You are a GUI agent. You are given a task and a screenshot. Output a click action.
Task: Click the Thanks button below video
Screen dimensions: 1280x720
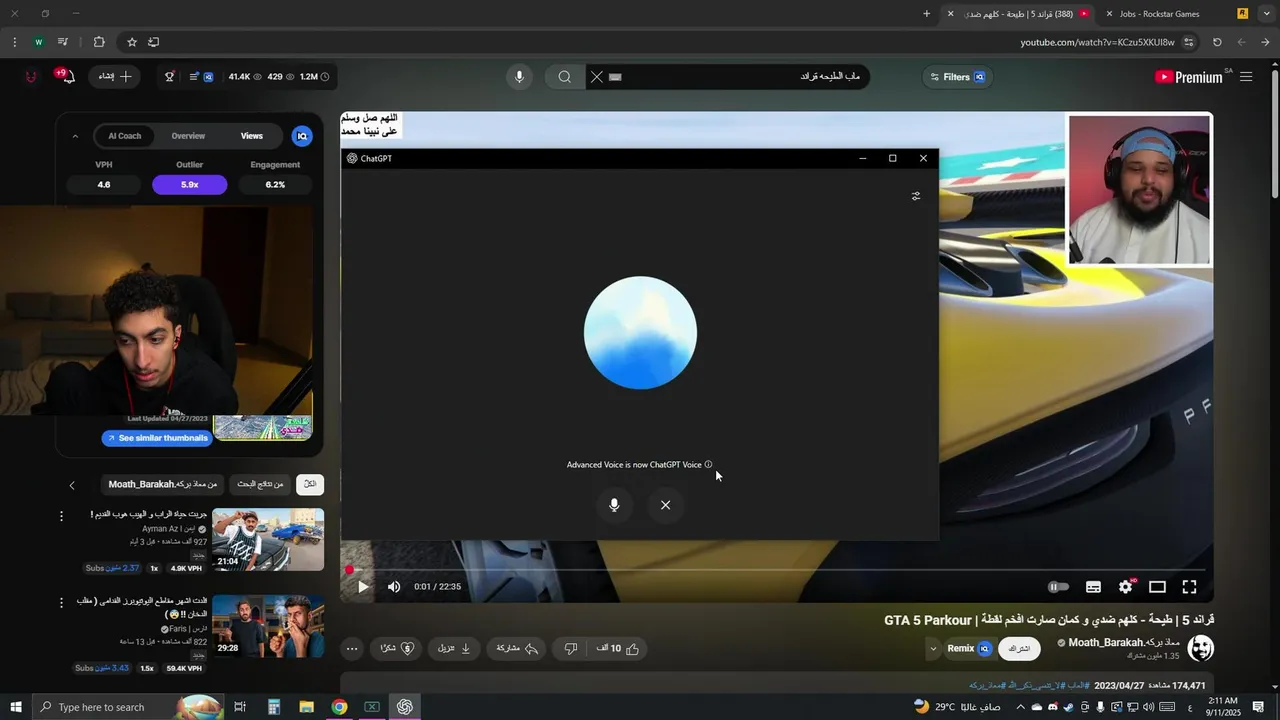pyautogui.click(x=397, y=648)
